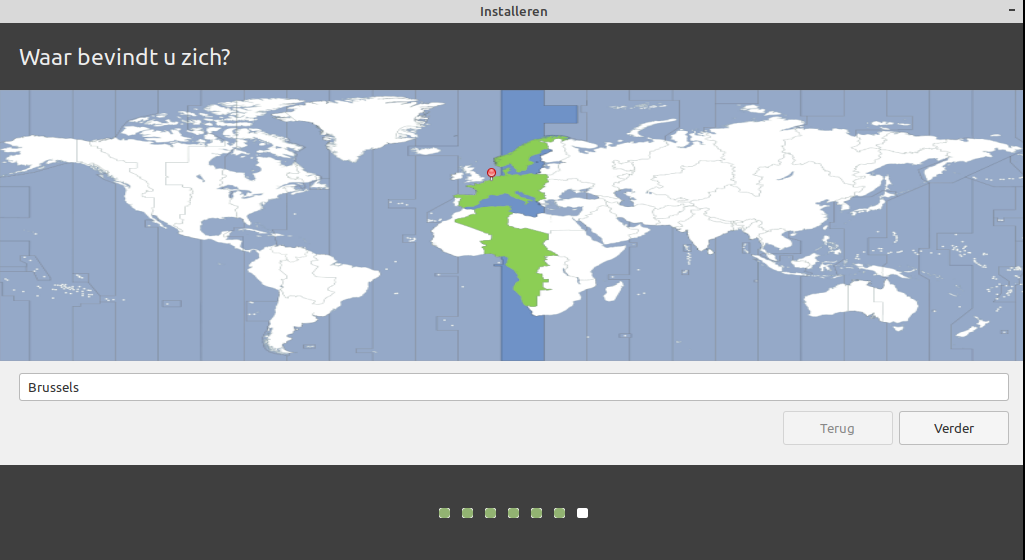1025x560 pixels.
Task: Click the 'Brussels' location text field
Action: pos(513,387)
